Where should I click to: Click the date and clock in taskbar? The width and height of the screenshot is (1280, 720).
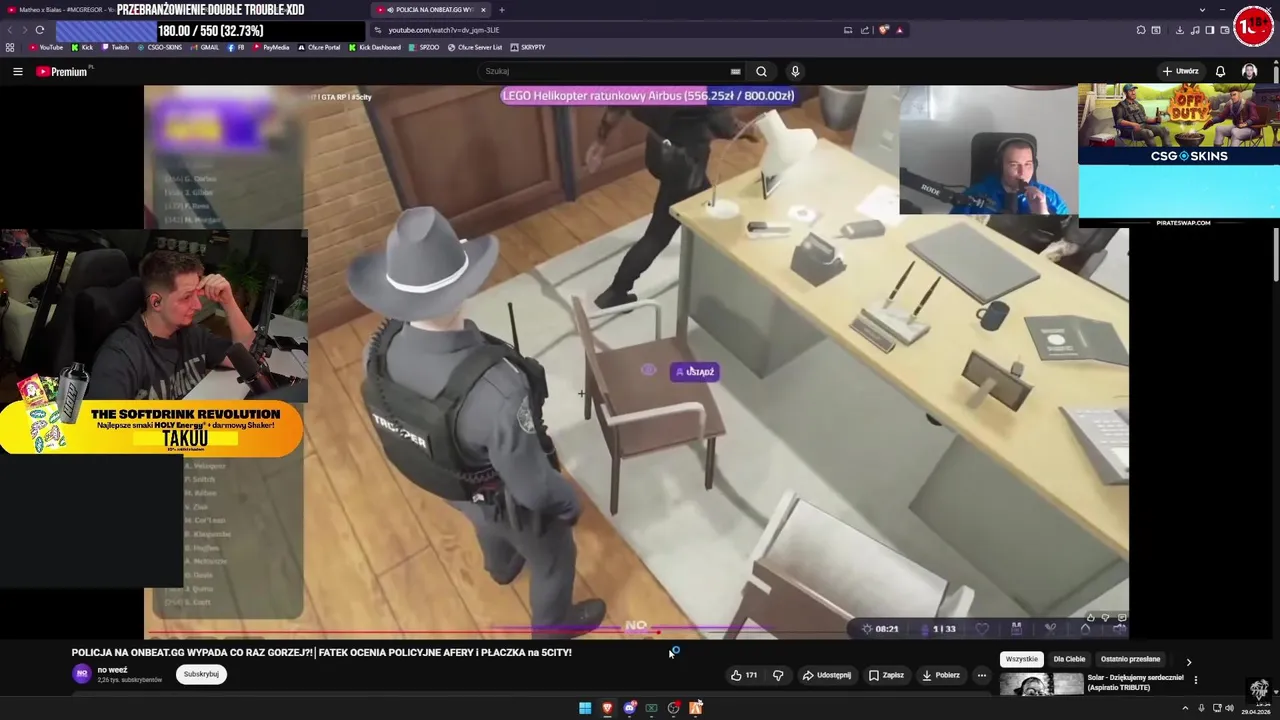1255,708
